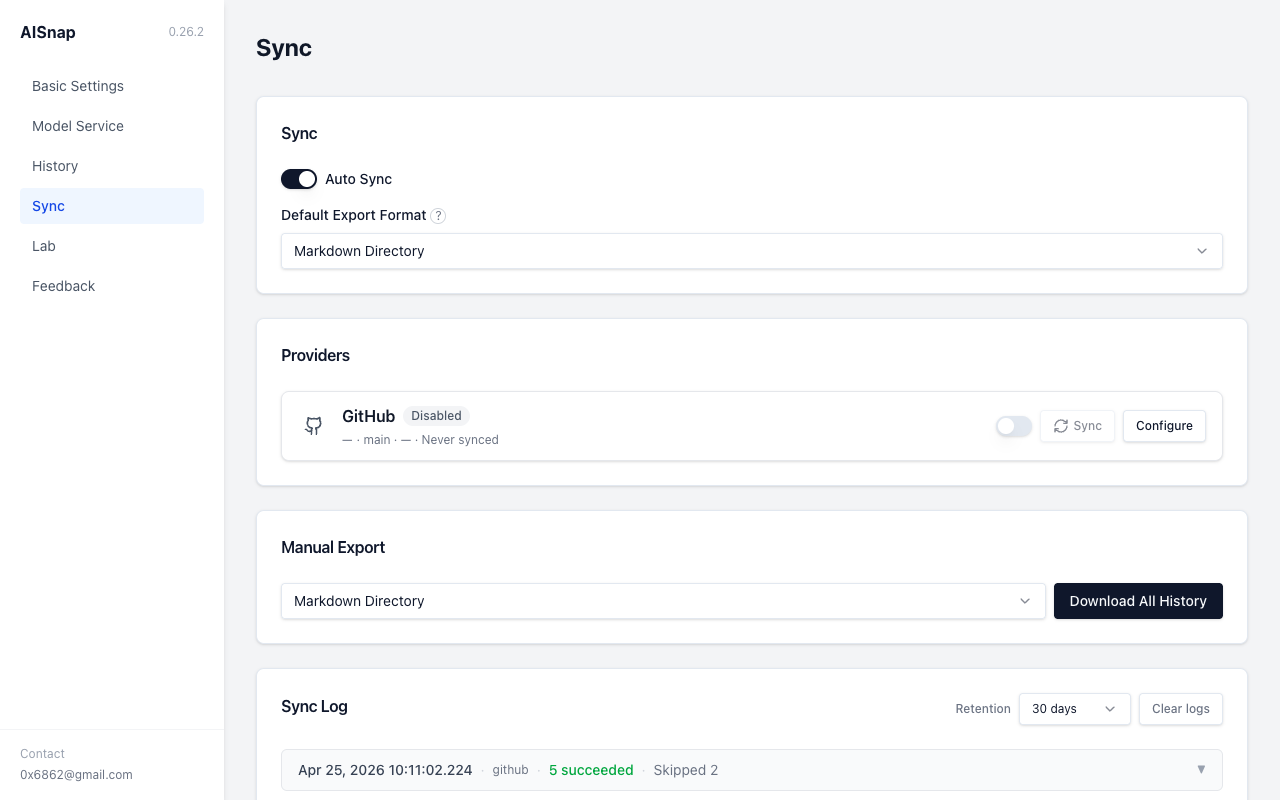
Task: Click the 'Skipped 2' log text
Action: pyautogui.click(x=686, y=770)
